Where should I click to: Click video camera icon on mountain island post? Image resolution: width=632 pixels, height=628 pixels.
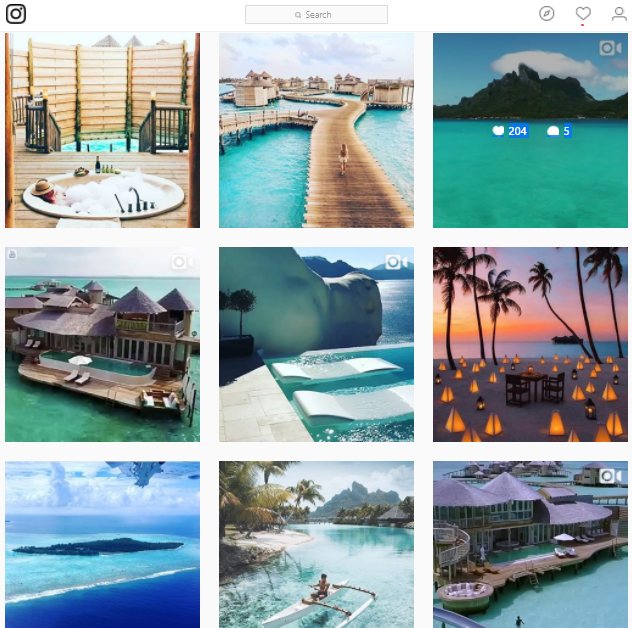[610, 48]
